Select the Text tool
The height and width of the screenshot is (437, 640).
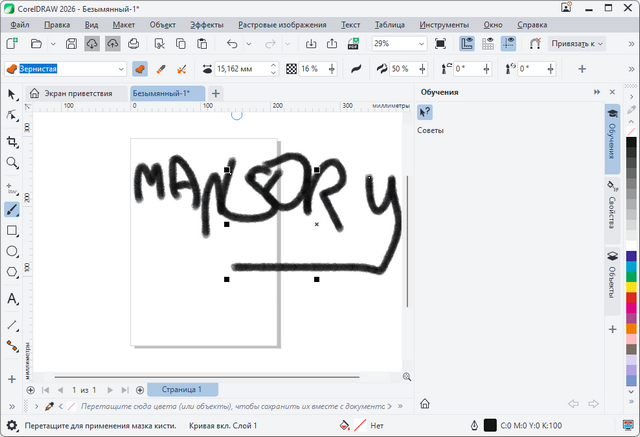pos(12,299)
